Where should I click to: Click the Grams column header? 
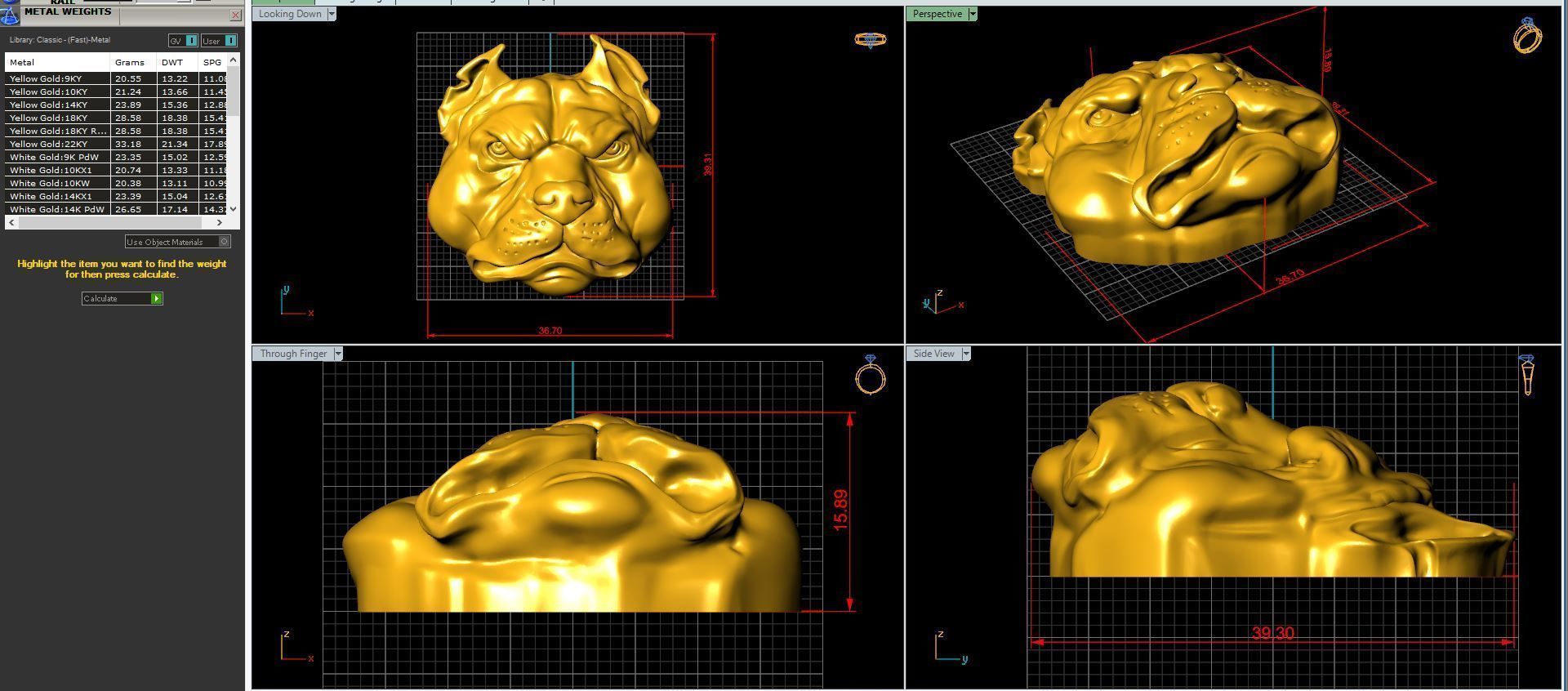(x=133, y=62)
